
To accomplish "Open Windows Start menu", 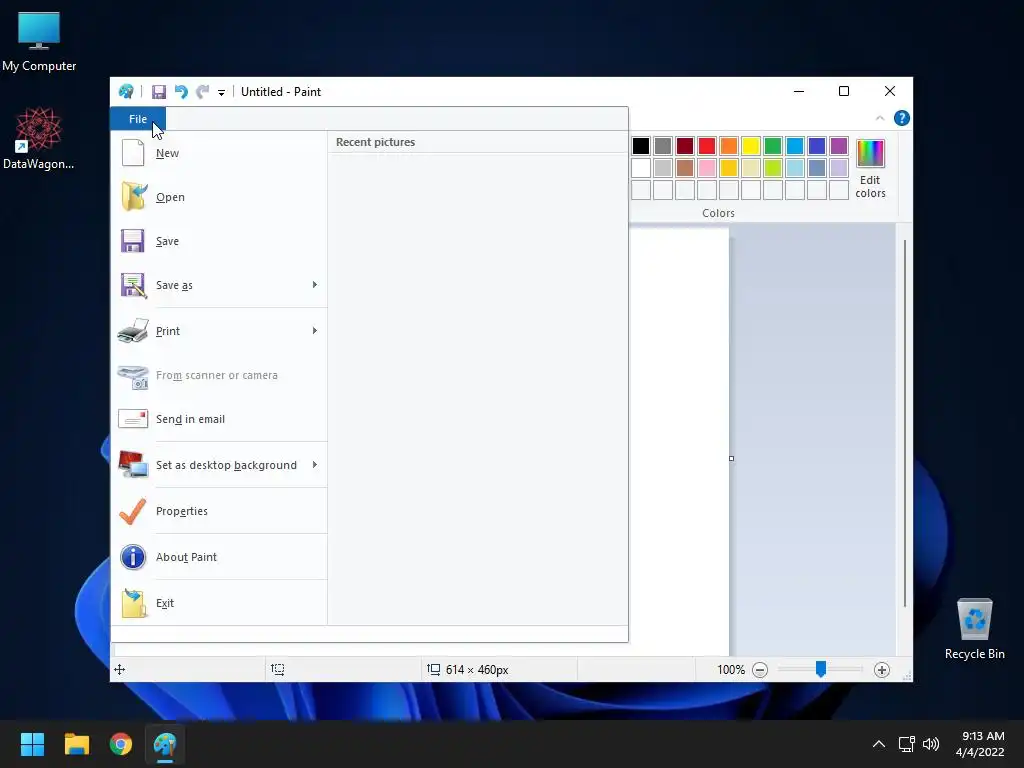I will point(32,744).
